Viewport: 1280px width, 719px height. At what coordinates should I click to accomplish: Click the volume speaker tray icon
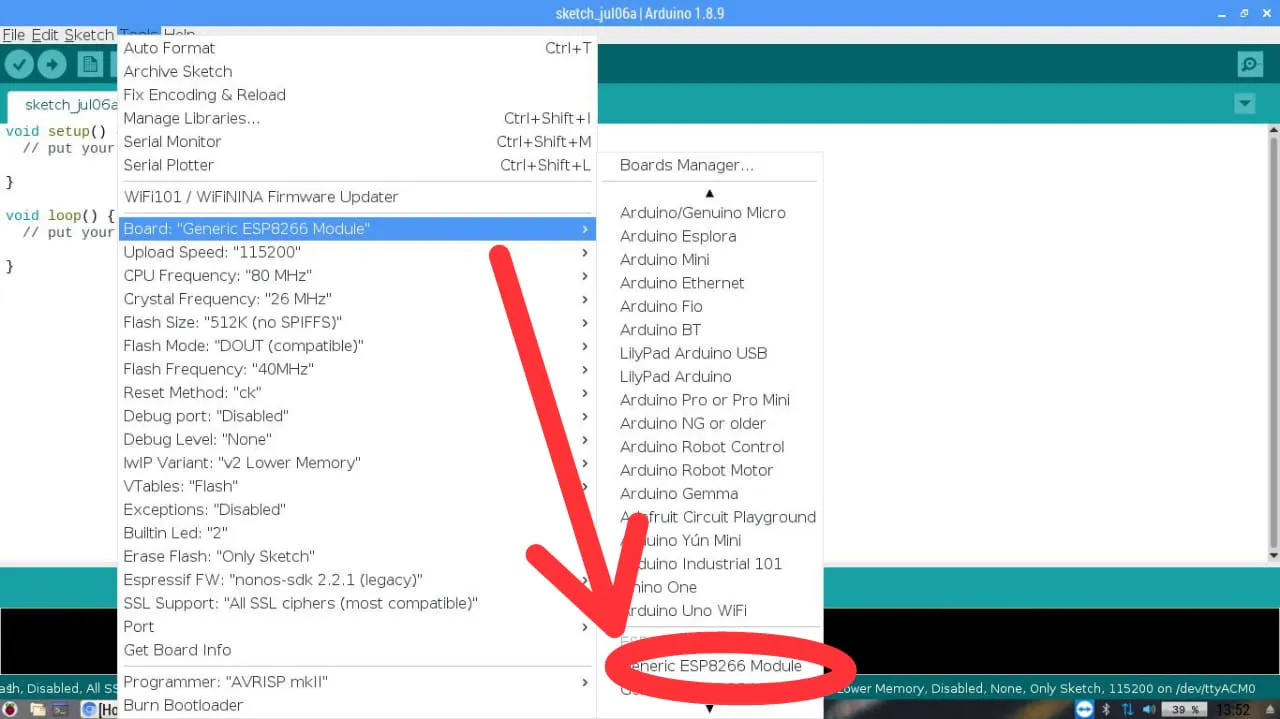(1149, 709)
